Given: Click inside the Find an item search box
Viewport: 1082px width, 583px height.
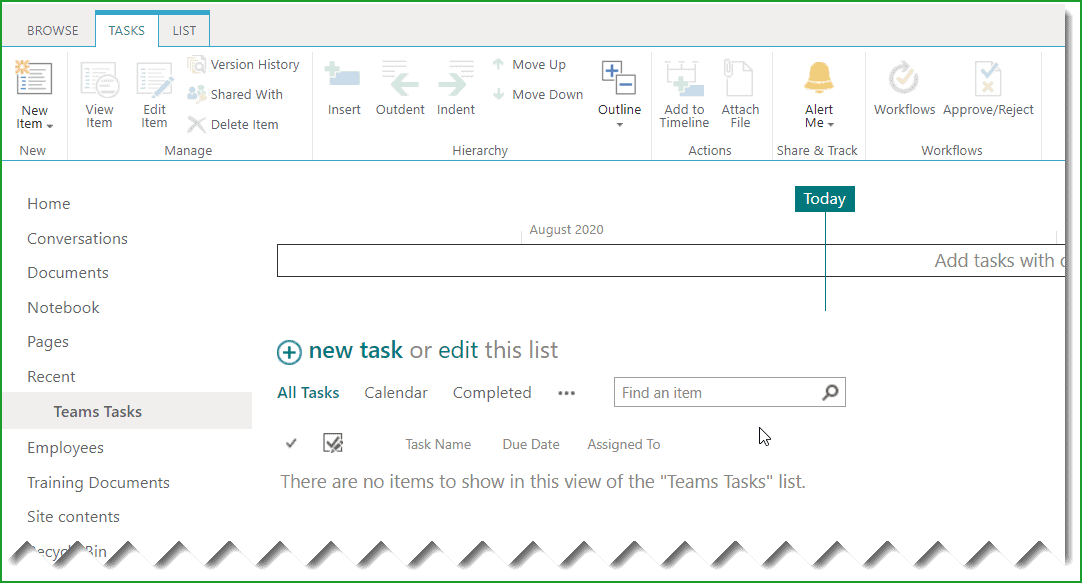Looking at the screenshot, I should (x=715, y=392).
